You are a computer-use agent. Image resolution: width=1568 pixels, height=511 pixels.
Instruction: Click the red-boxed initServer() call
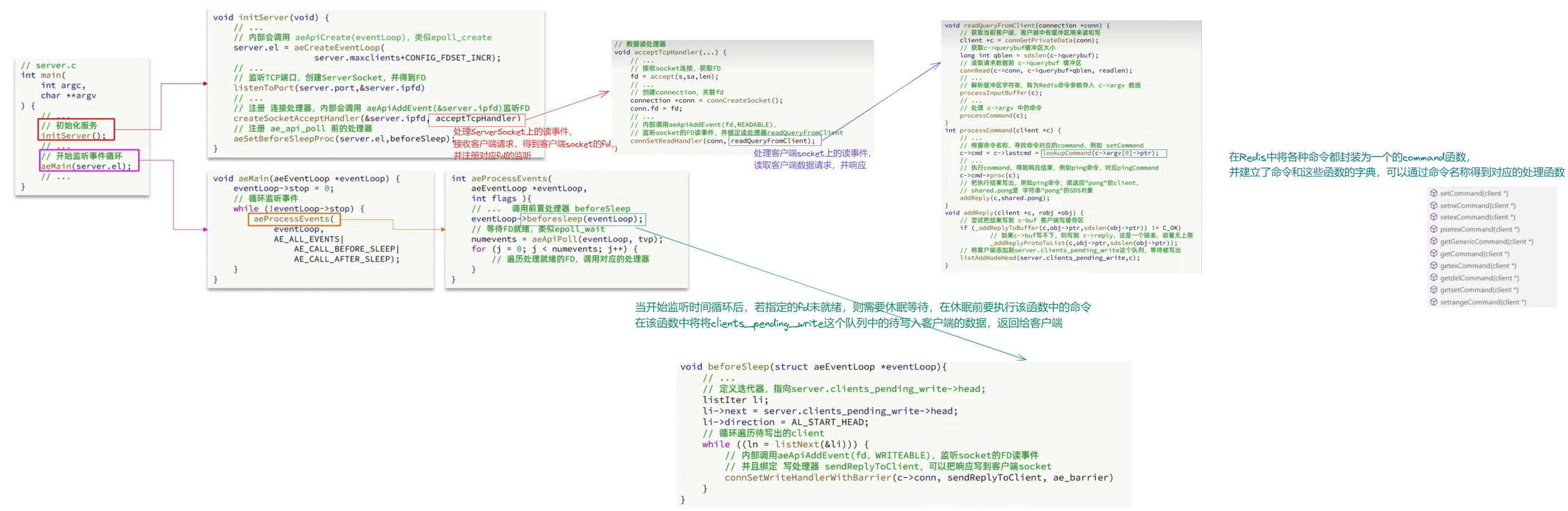click(76, 130)
